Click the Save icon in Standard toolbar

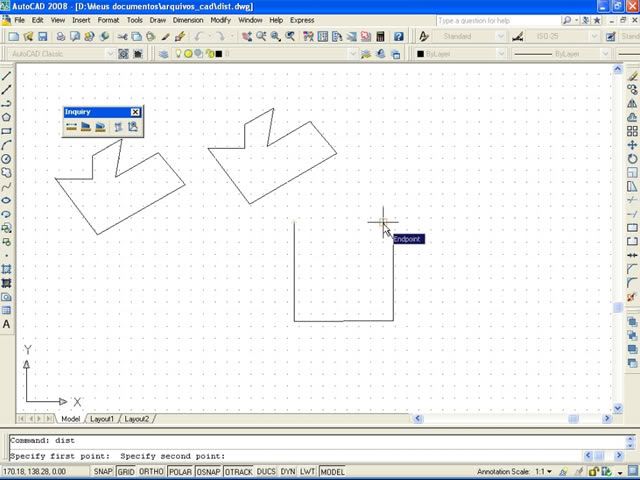(x=42, y=36)
